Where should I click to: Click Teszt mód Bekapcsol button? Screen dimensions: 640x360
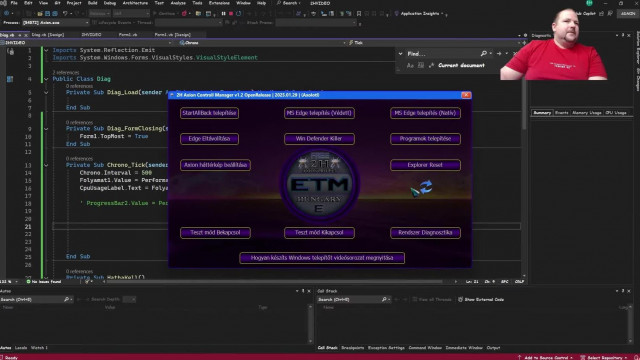coord(215,233)
